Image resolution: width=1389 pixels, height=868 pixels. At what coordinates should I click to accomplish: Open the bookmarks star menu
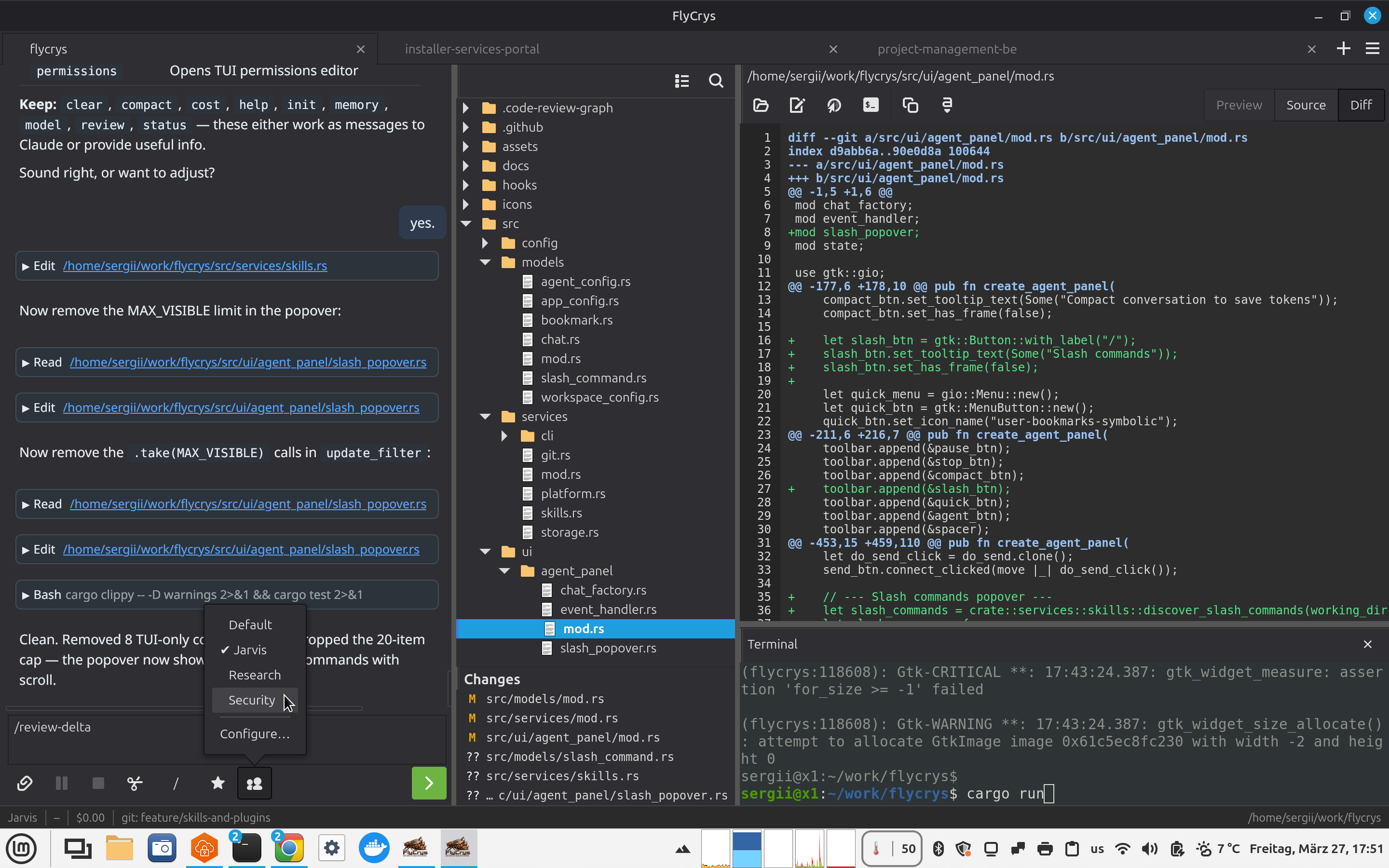point(218,783)
